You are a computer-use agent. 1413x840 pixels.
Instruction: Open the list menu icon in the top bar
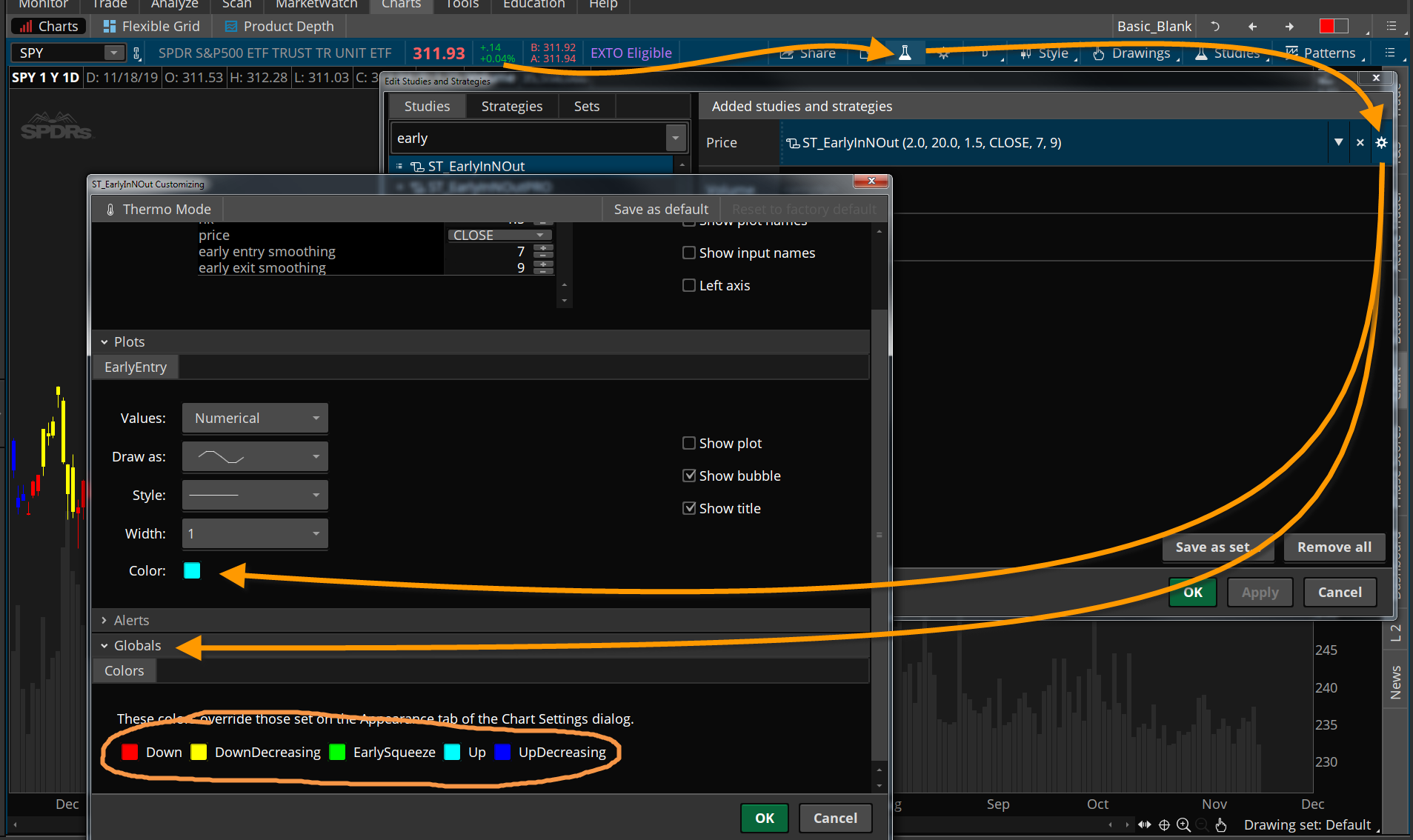point(1392,26)
